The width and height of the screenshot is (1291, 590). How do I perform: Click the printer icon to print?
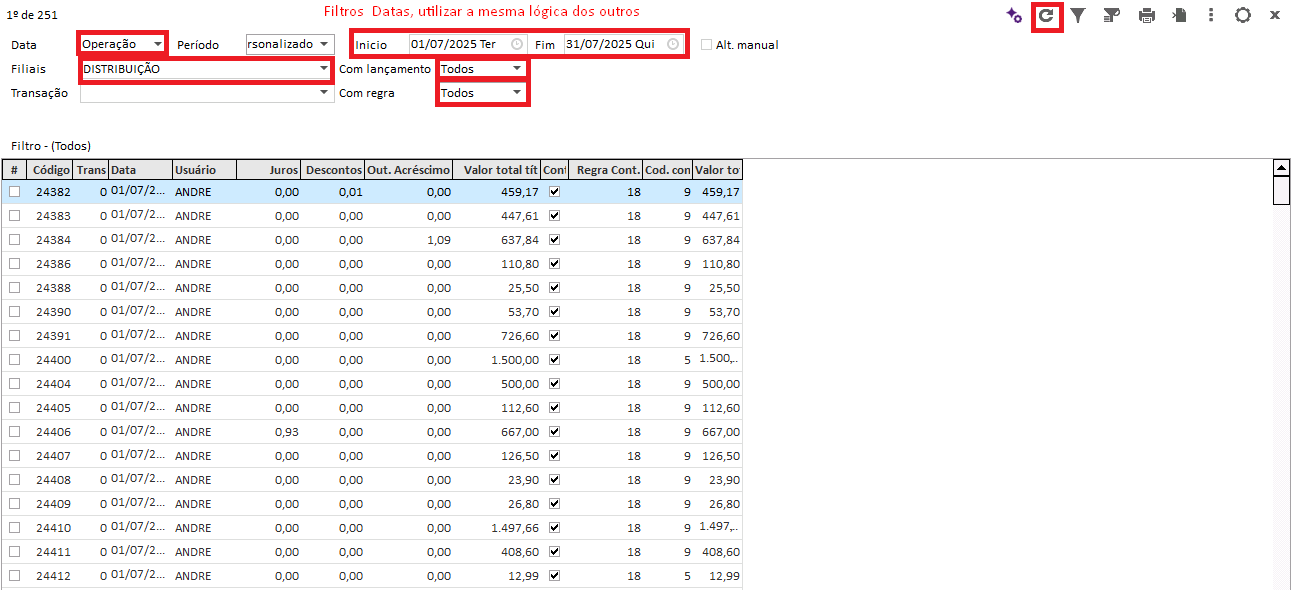[x=1147, y=16]
